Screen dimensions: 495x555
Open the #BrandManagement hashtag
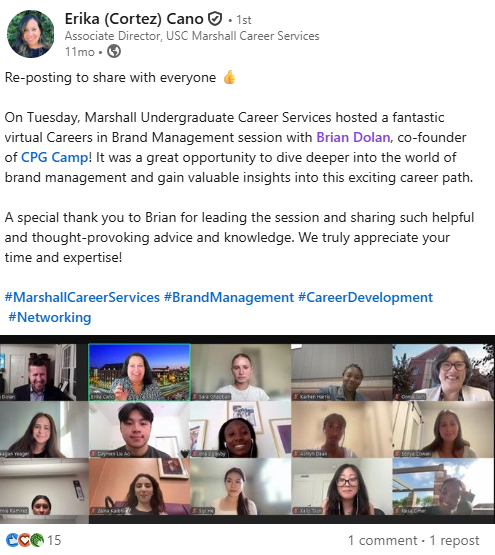229,297
